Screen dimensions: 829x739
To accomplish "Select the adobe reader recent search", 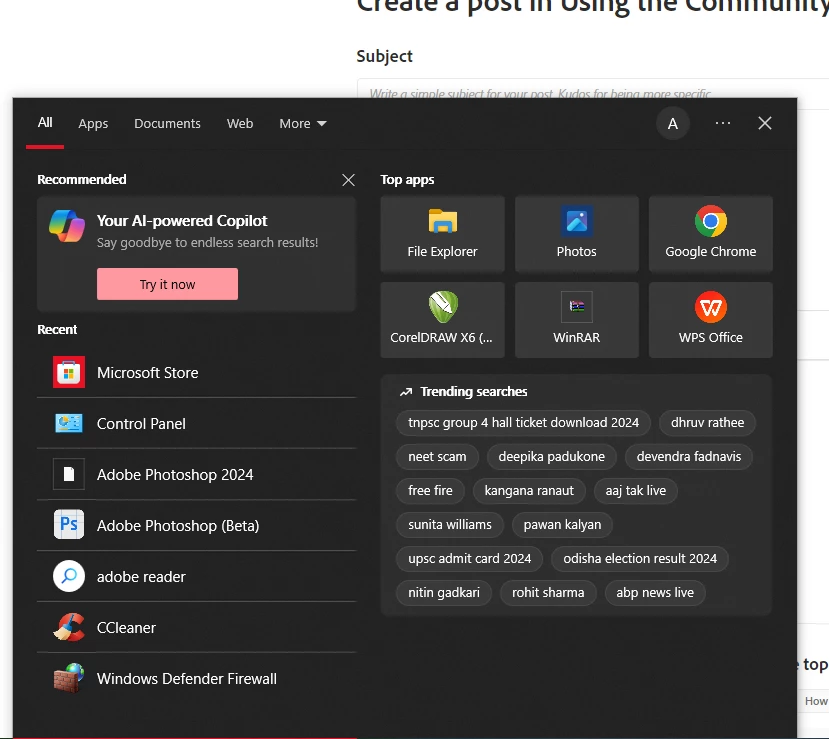I will [197, 577].
